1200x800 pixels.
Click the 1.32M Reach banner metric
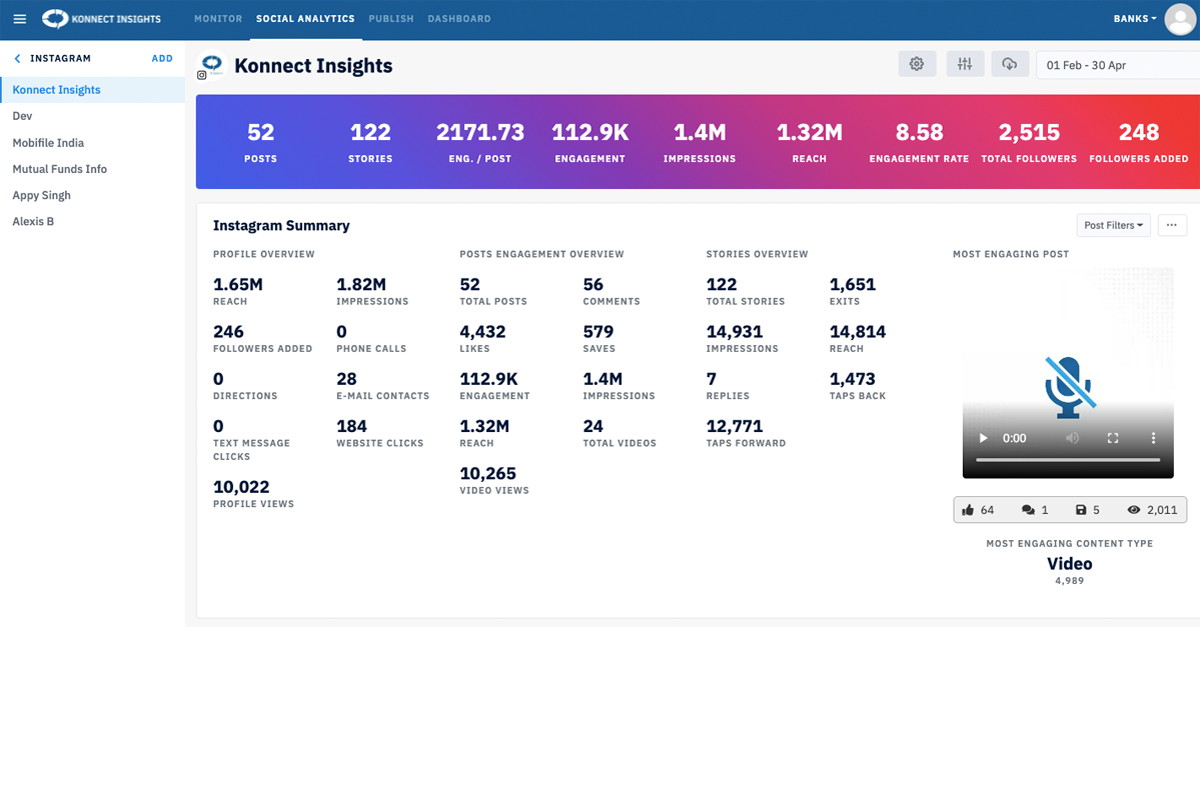point(809,142)
